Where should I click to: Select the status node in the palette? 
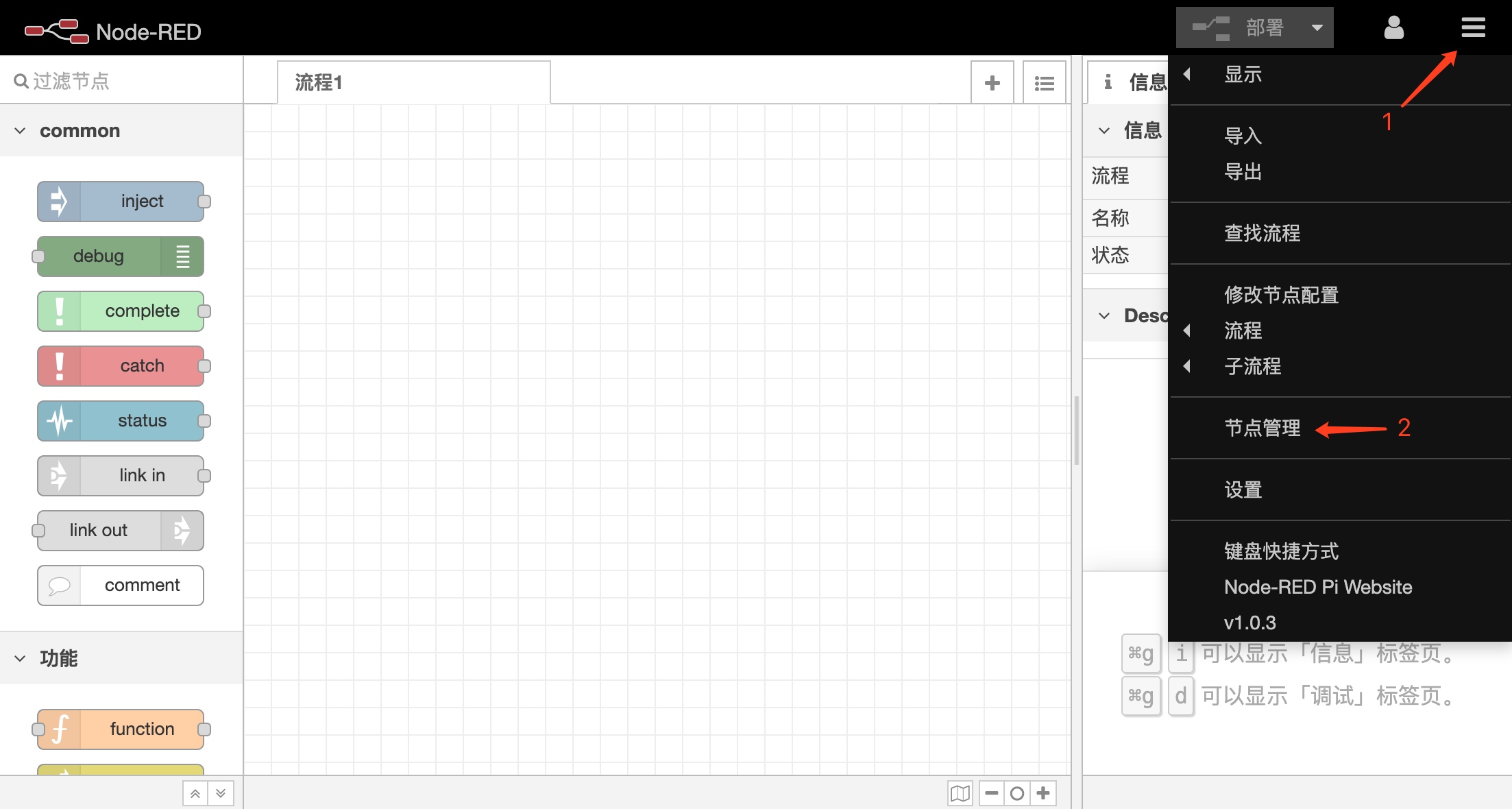point(141,420)
